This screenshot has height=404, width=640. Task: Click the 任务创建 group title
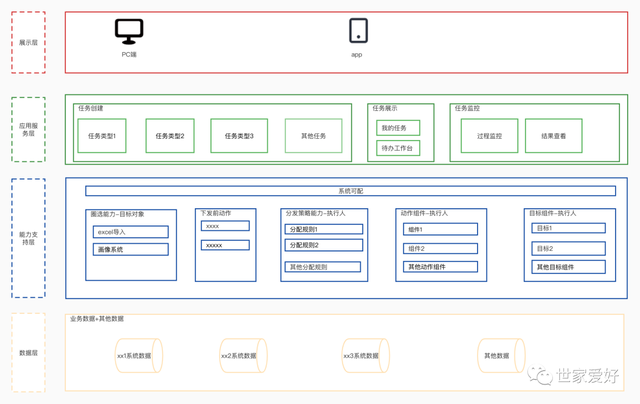pyautogui.click(x=91, y=108)
